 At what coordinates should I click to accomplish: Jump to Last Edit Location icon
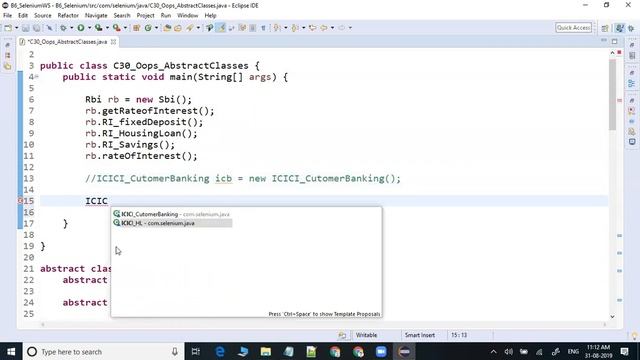tap(313, 28)
